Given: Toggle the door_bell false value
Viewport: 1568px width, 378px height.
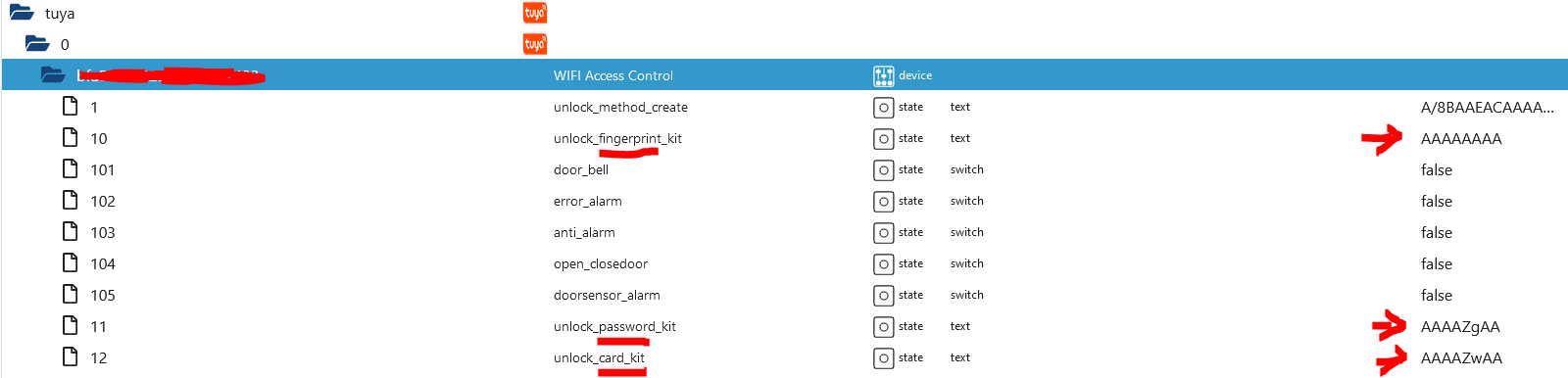Looking at the screenshot, I should pos(1437,170).
